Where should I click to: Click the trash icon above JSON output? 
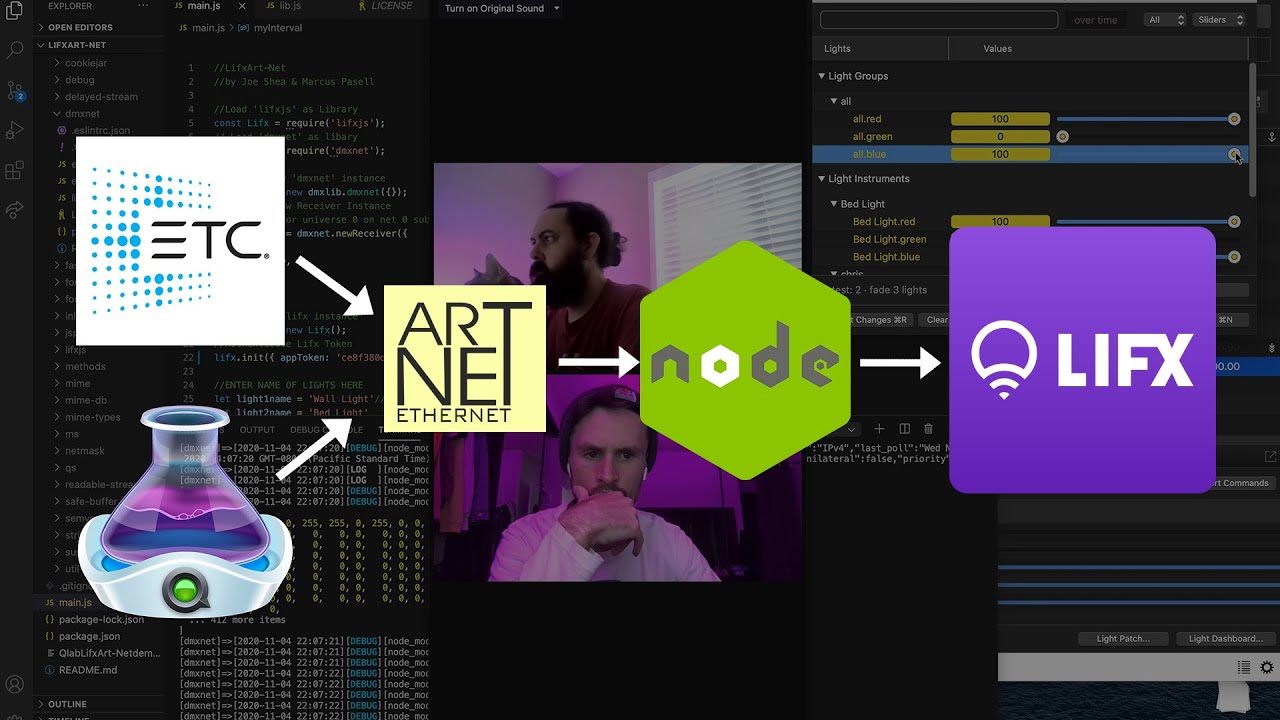pyautogui.click(x=928, y=429)
